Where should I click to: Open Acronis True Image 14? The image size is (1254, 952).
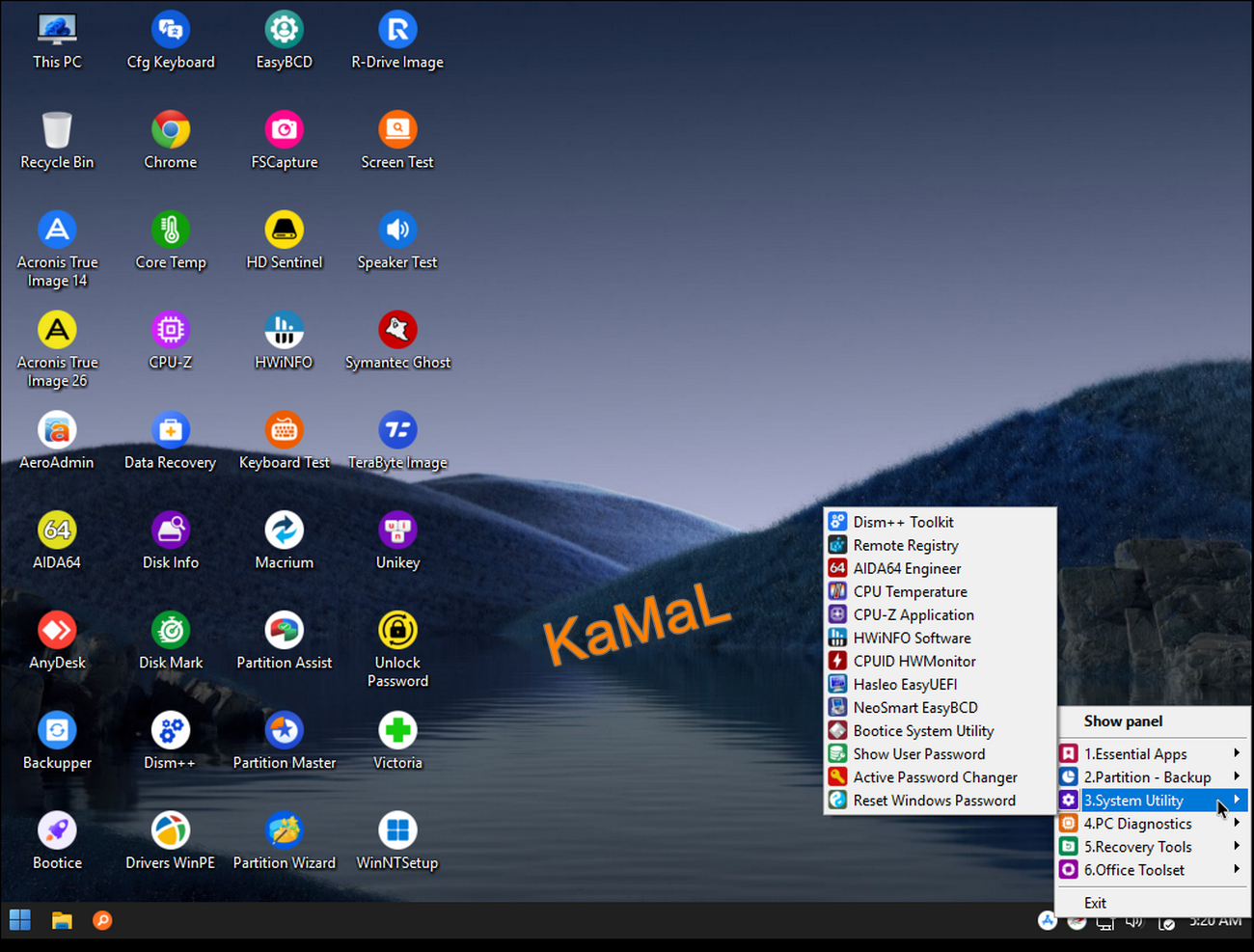tap(57, 250)
